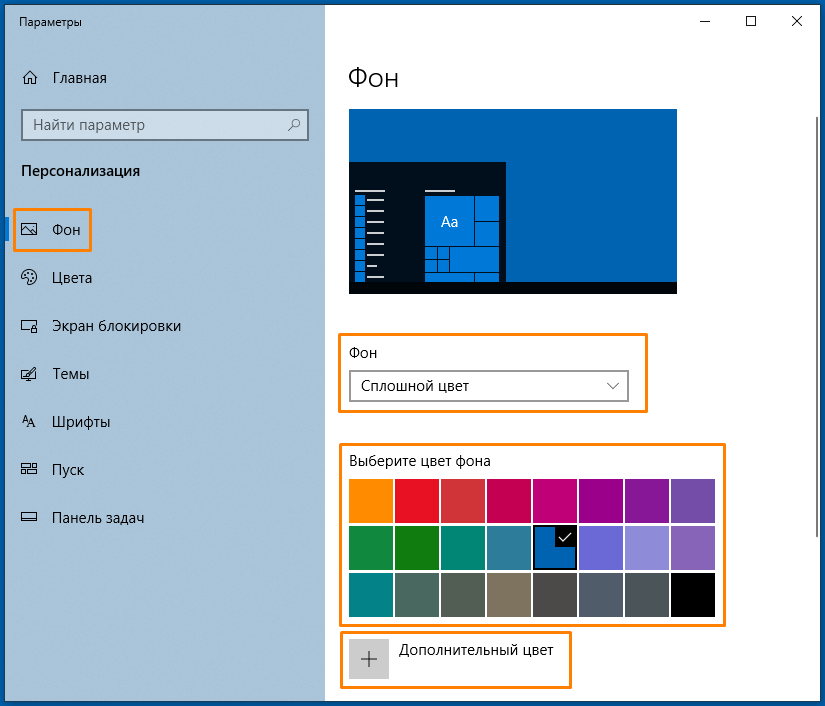Pick the teal first bottom-row swatch
The height and width of the screenshot is (706, 825).
tap(371, 594)
